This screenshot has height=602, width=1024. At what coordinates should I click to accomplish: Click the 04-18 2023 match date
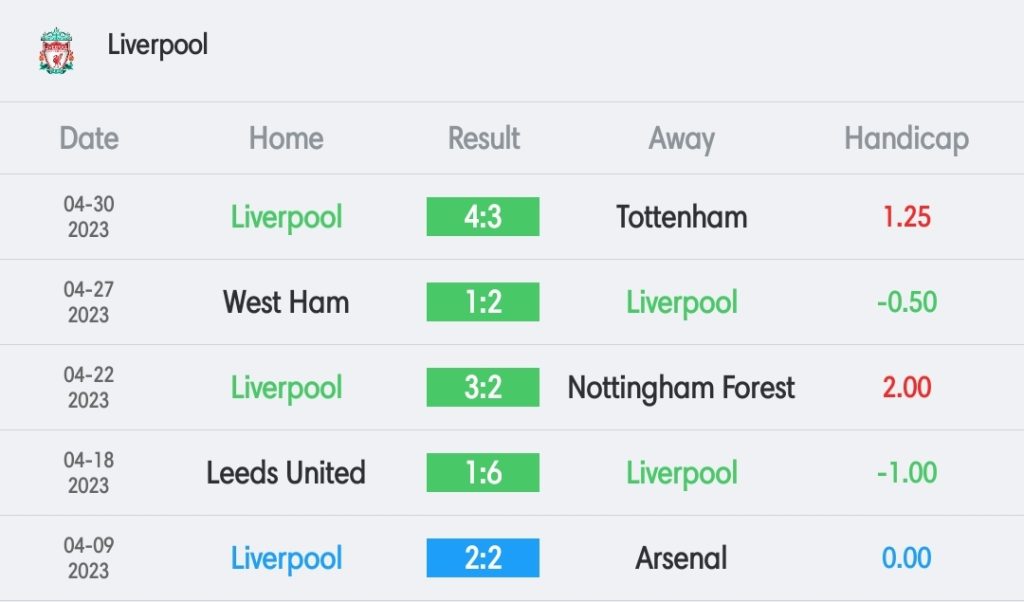point(89,472)
